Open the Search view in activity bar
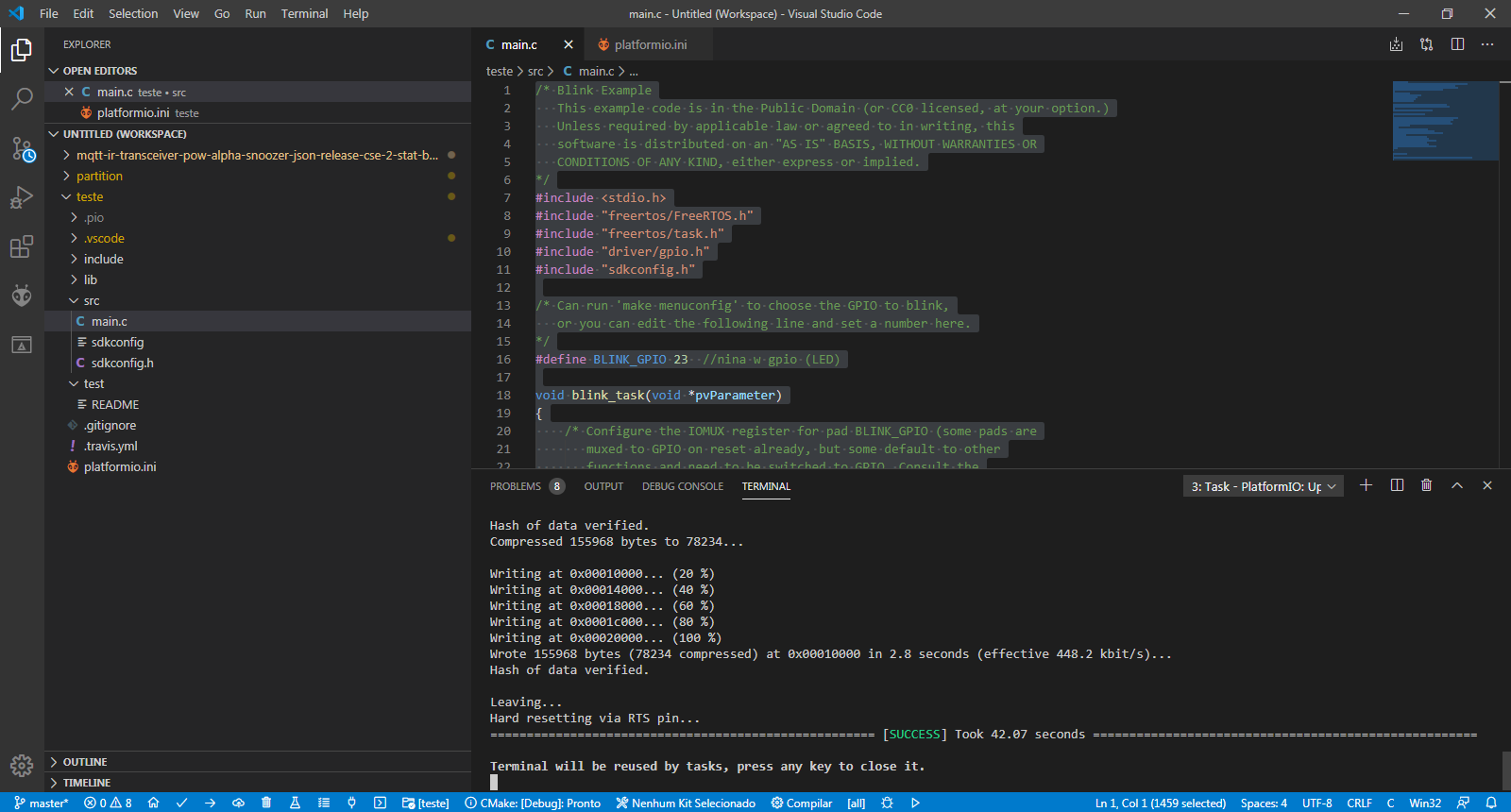This screenshot has height=812, width=1511. point(22,98)
